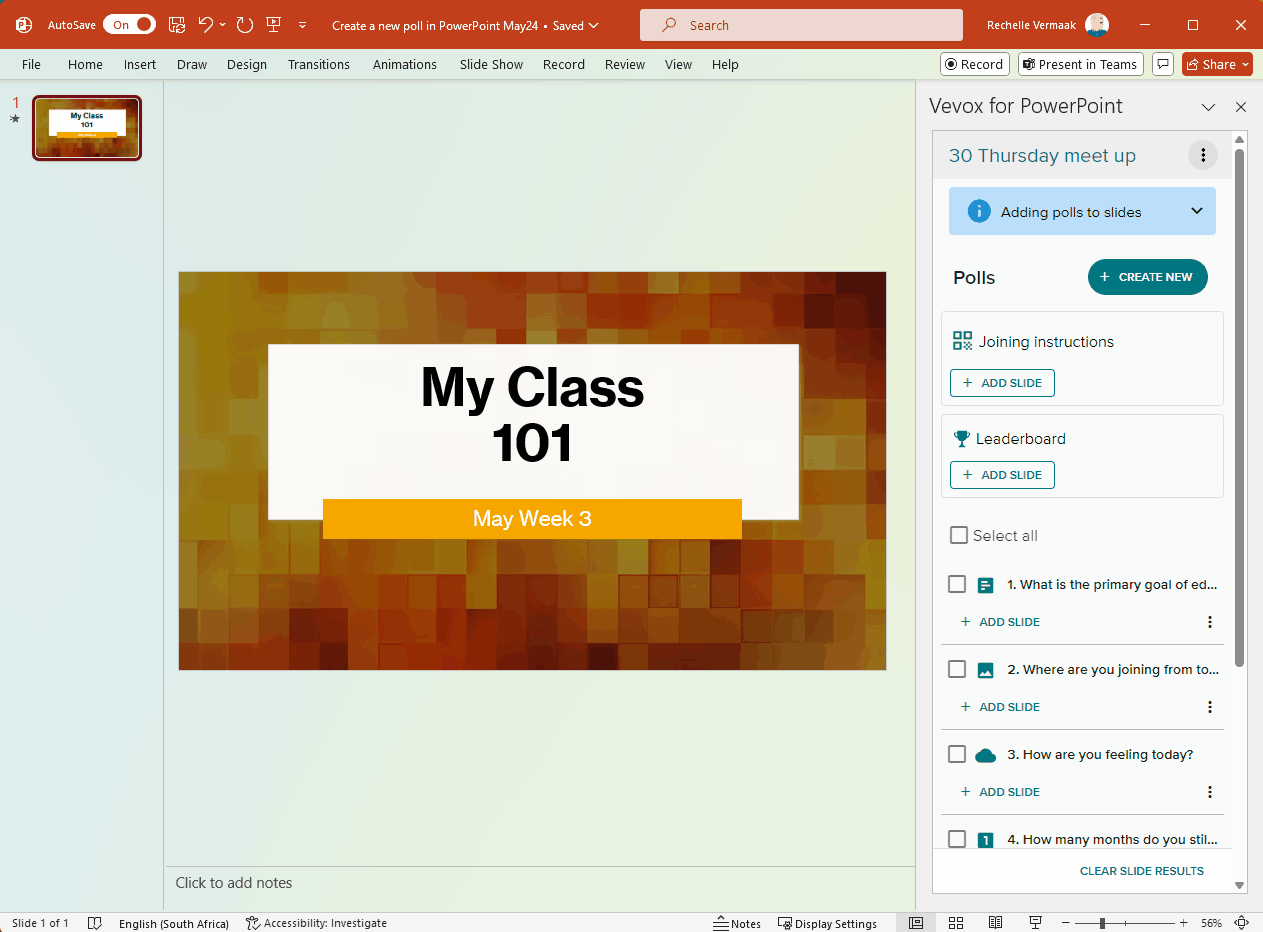Collapse the 'Adding polls to slides' info banner
Screen dimensions: 1263x932
1196,211
